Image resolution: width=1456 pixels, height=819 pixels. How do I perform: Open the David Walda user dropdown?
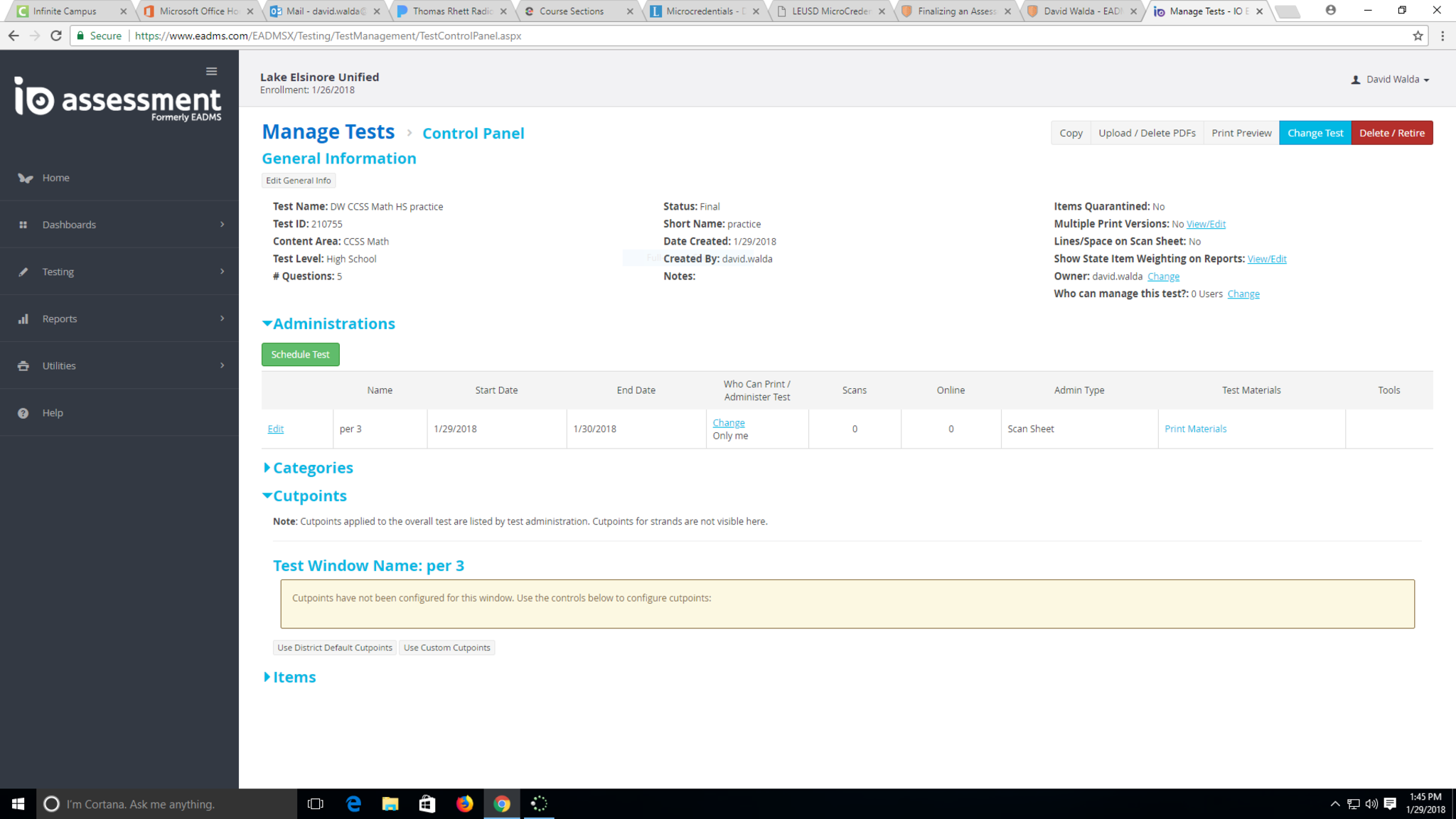pos(1391,80)
